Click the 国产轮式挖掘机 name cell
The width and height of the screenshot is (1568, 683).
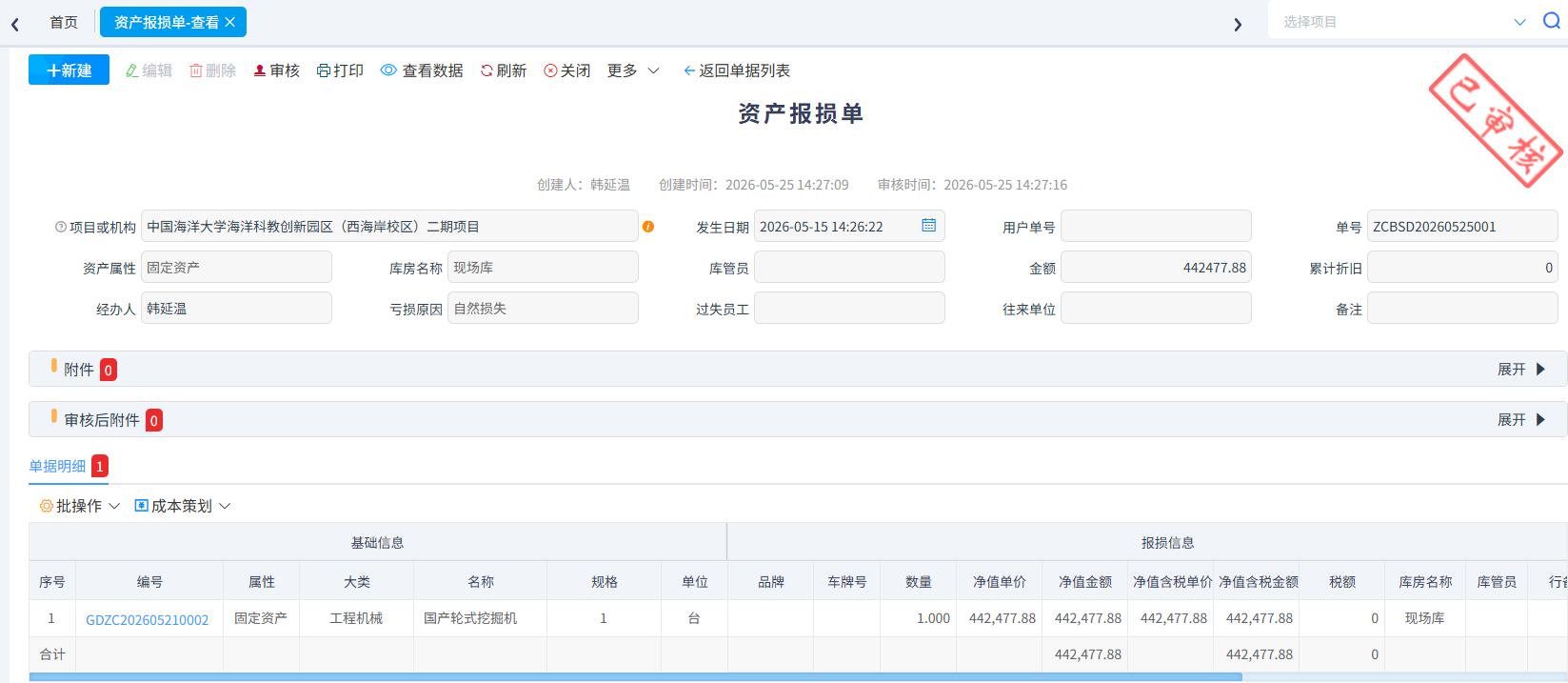click(x=481, y=618)
